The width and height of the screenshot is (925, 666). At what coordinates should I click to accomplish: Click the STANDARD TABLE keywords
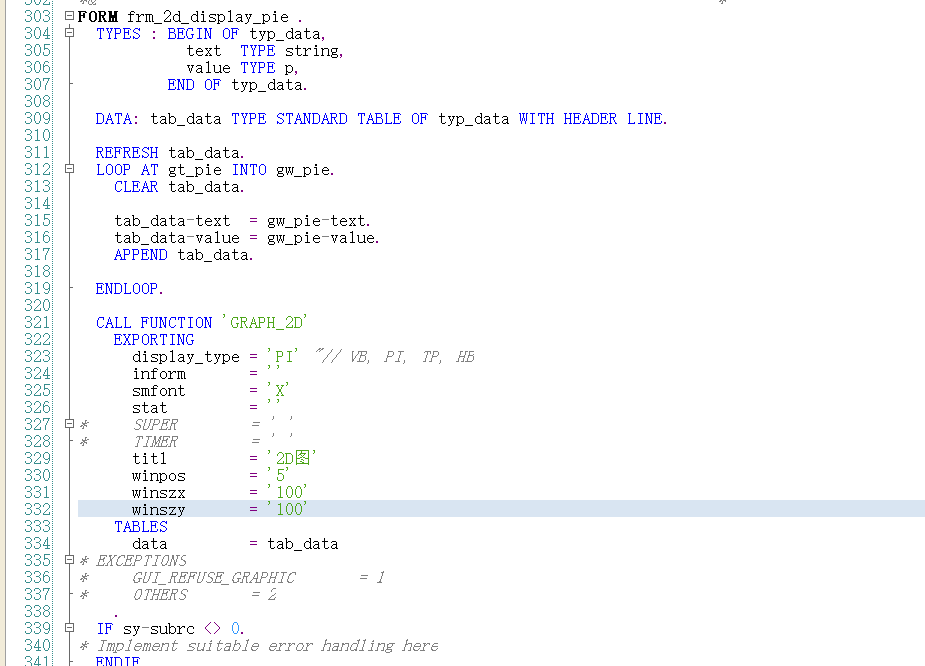[339, 119]
